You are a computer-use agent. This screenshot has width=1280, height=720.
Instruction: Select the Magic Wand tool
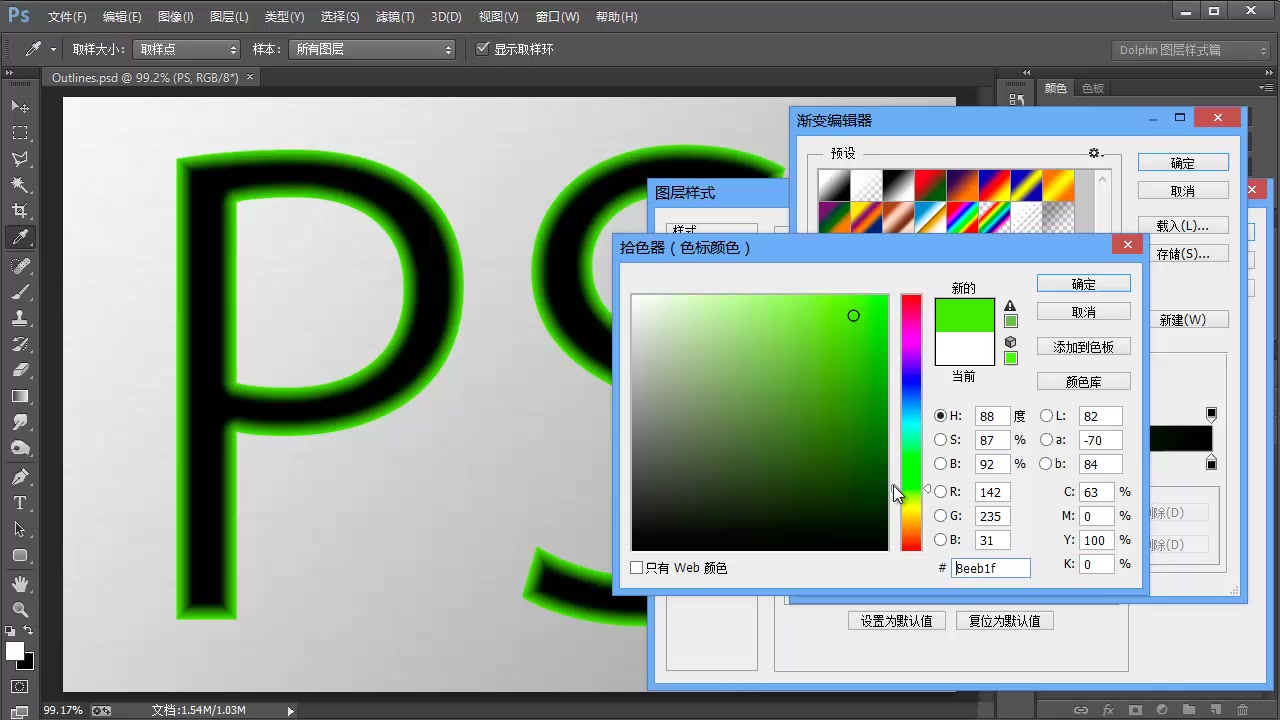pos(20,185)
